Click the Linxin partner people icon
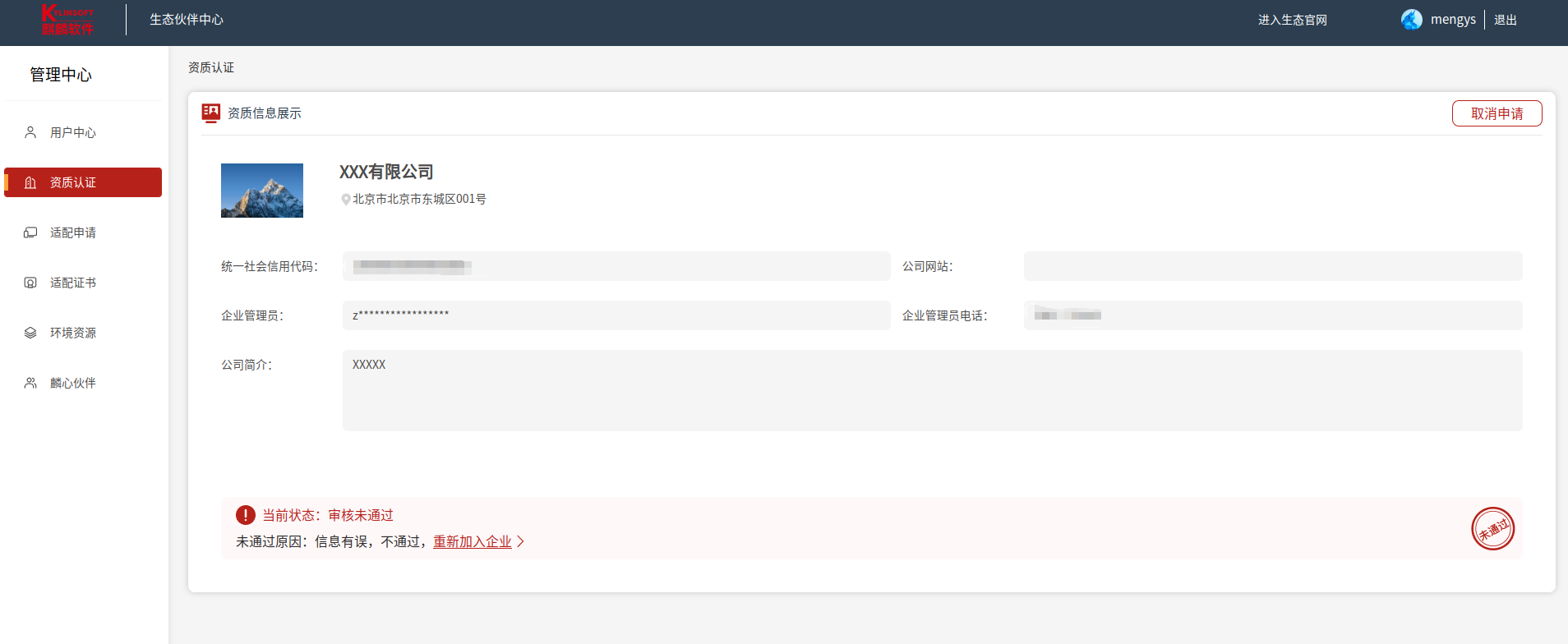This screenshot has width=1568, height=644. click(30, 383)
